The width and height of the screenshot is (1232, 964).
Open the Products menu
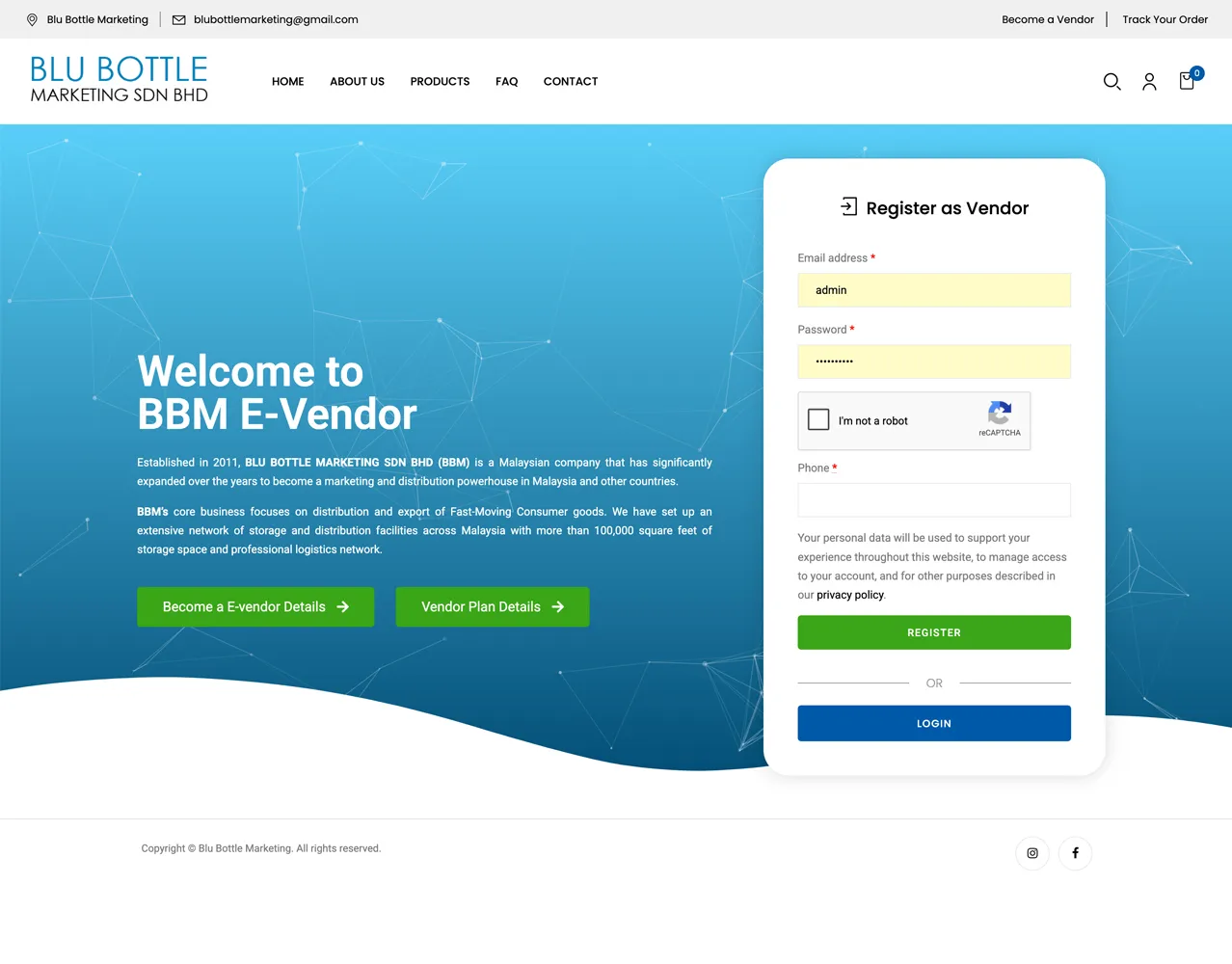click(440, 82)
